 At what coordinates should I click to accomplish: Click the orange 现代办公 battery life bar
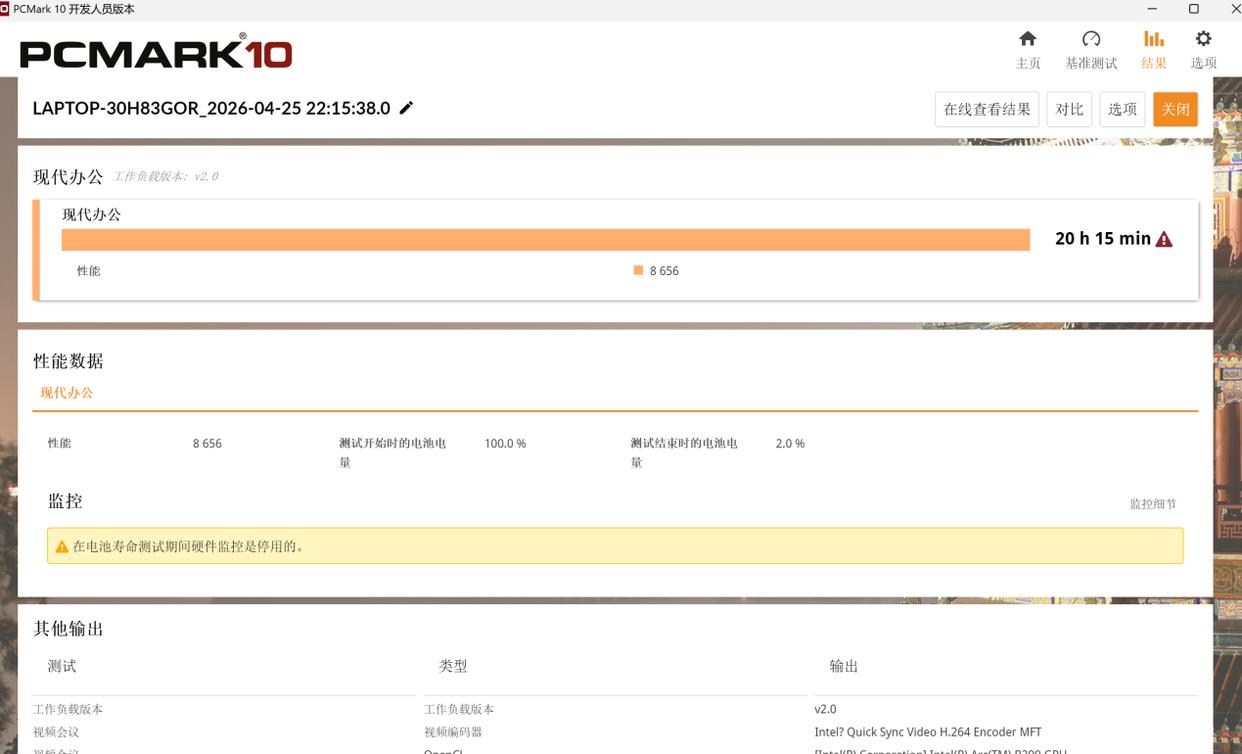click(545, 240)
